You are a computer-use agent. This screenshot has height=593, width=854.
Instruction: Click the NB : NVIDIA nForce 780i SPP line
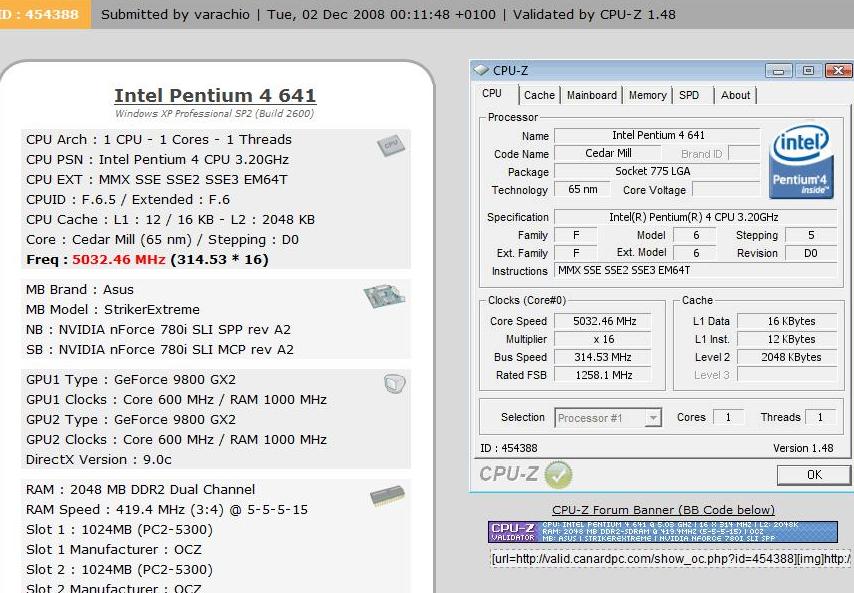(158, 330)
